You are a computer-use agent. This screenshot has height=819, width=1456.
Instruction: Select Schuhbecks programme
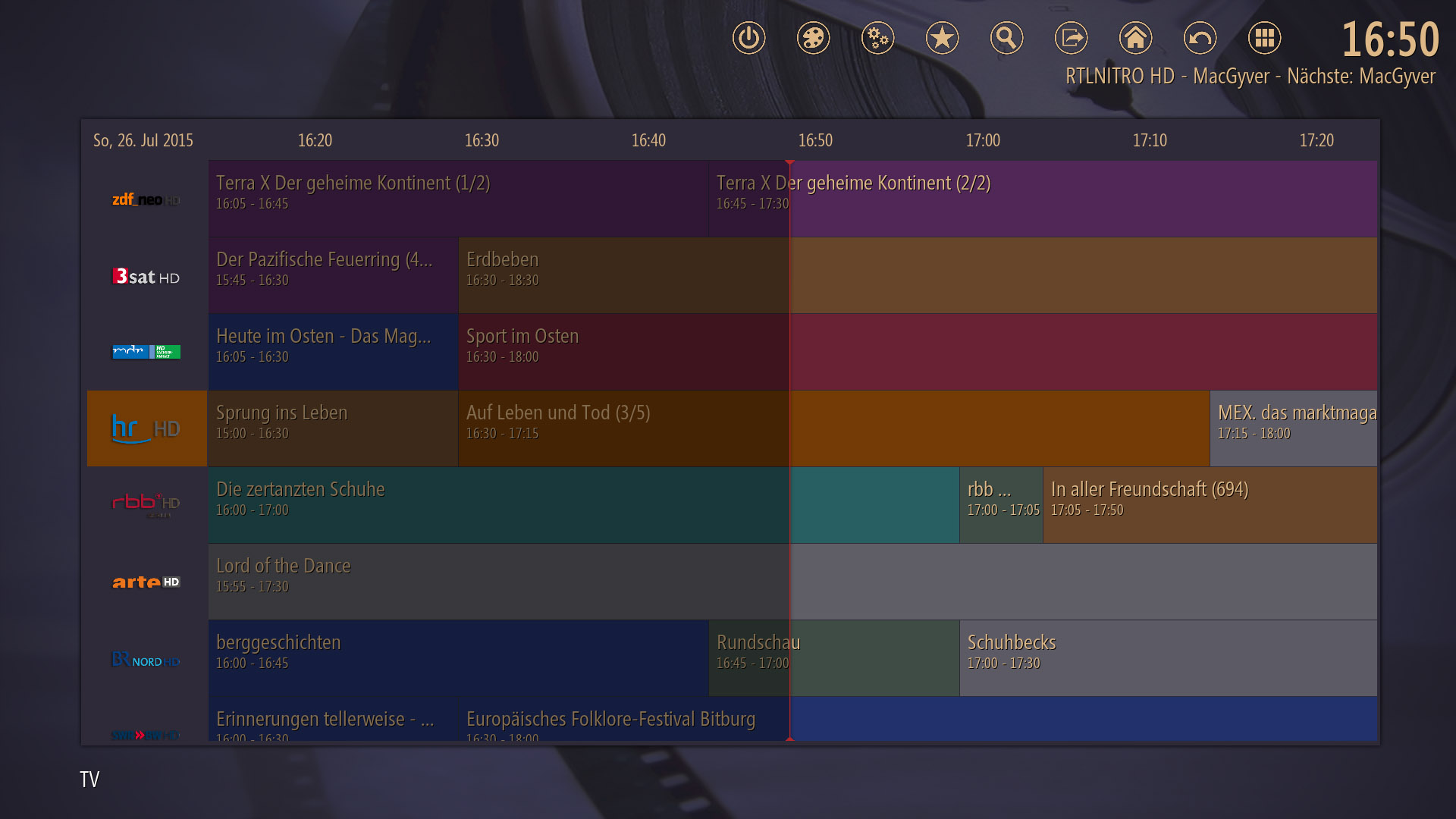point(1169,658)
